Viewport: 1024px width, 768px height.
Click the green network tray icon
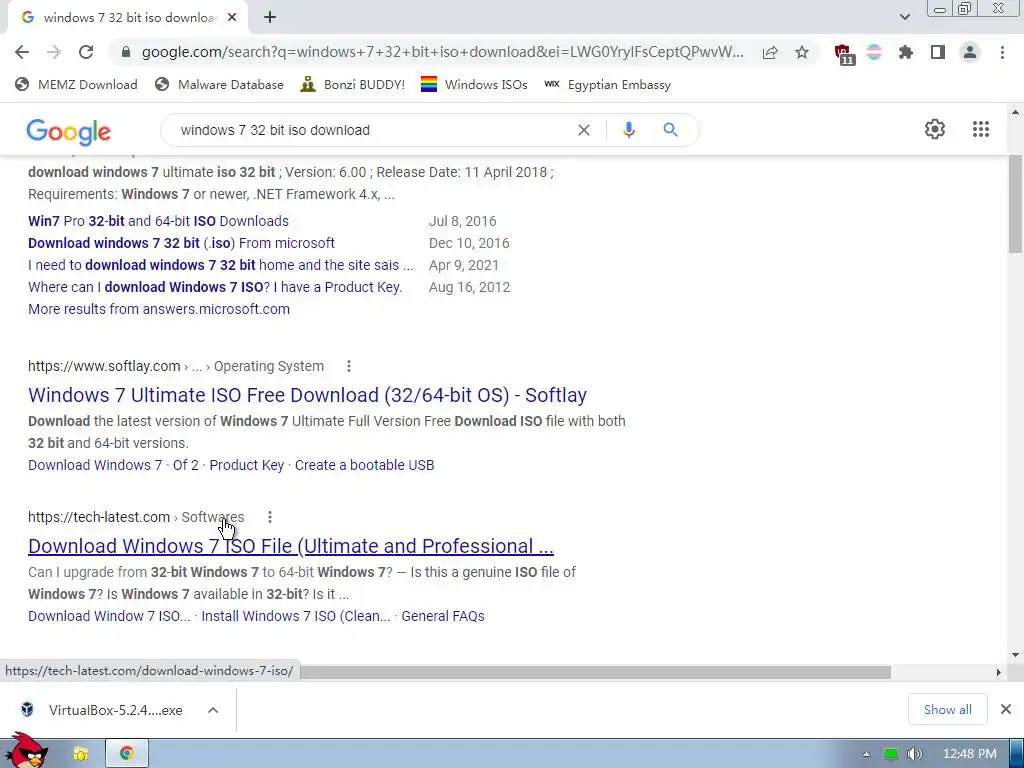tap(890, 754)
